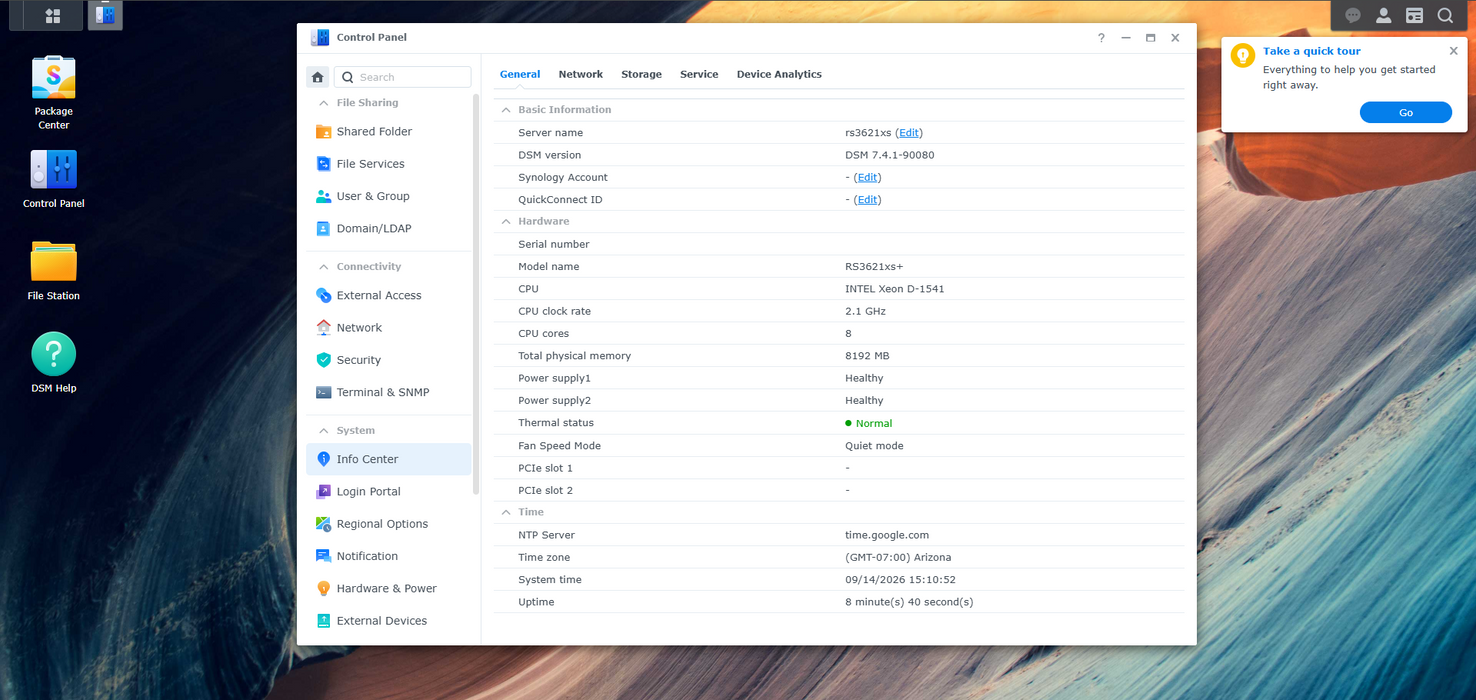Open Terminal & SNMP settings

(x=389, y=392)
